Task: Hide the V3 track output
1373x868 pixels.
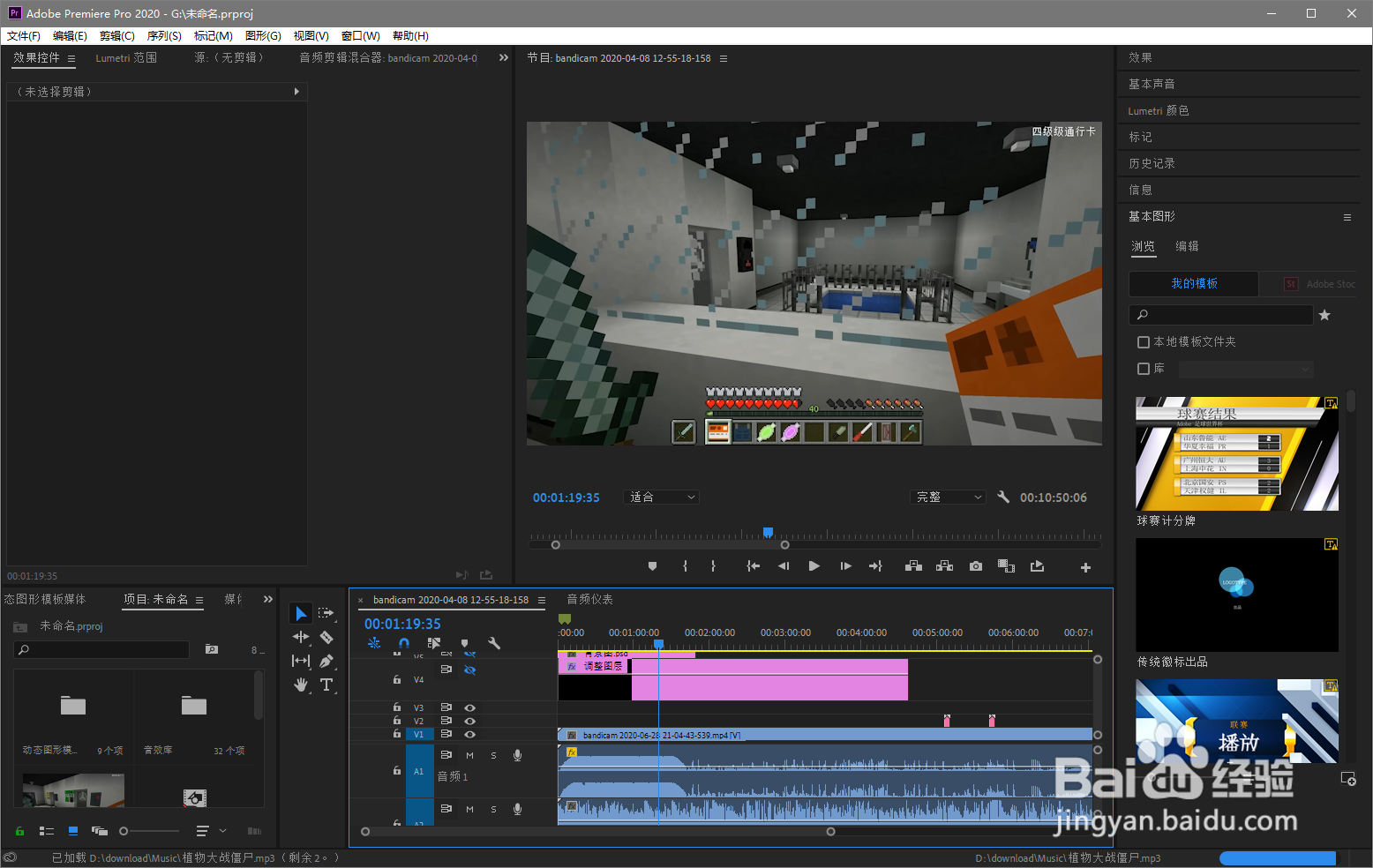Action: (470, 707)
